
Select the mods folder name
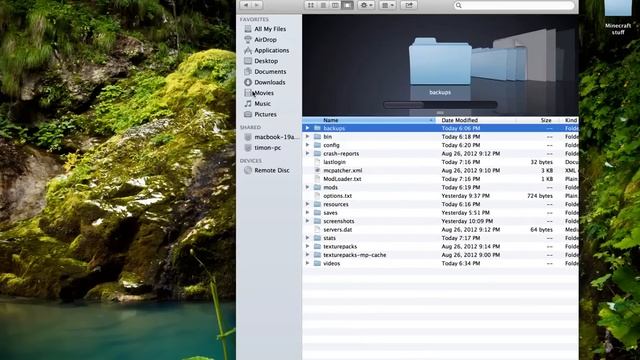pos(330,187)
